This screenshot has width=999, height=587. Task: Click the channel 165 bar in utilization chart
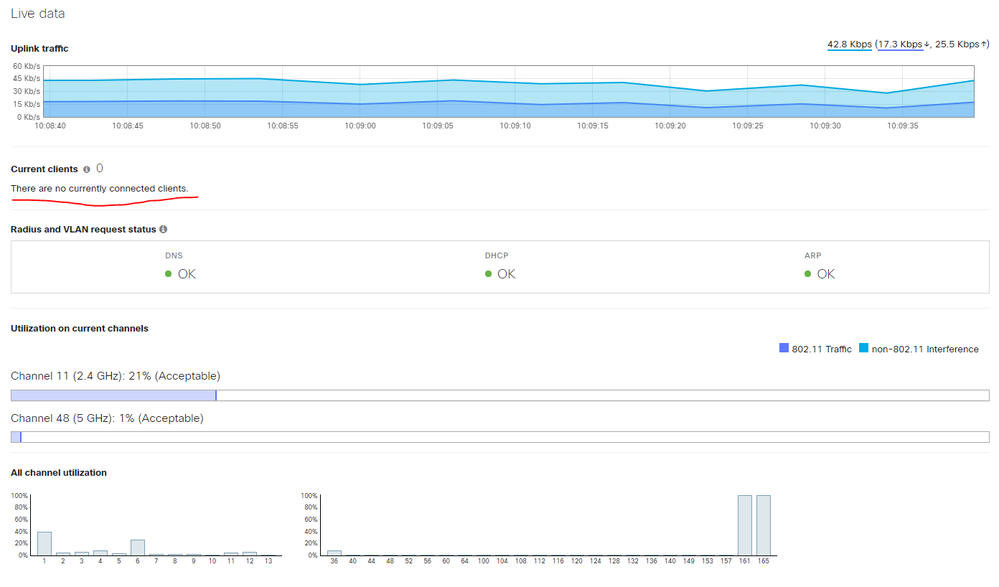(x=763, y=525)
